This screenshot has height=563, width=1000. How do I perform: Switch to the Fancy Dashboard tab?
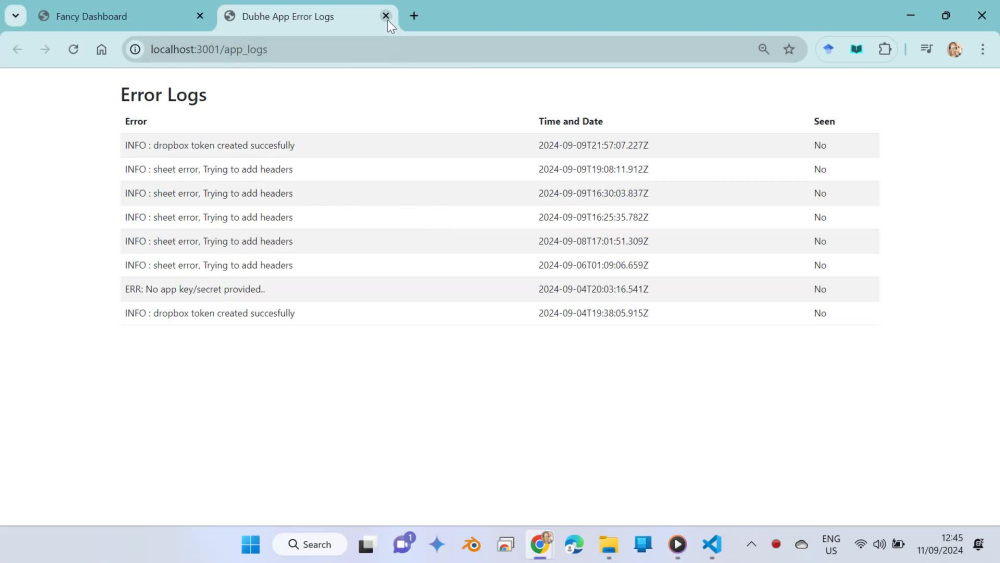tap(121, 17)
